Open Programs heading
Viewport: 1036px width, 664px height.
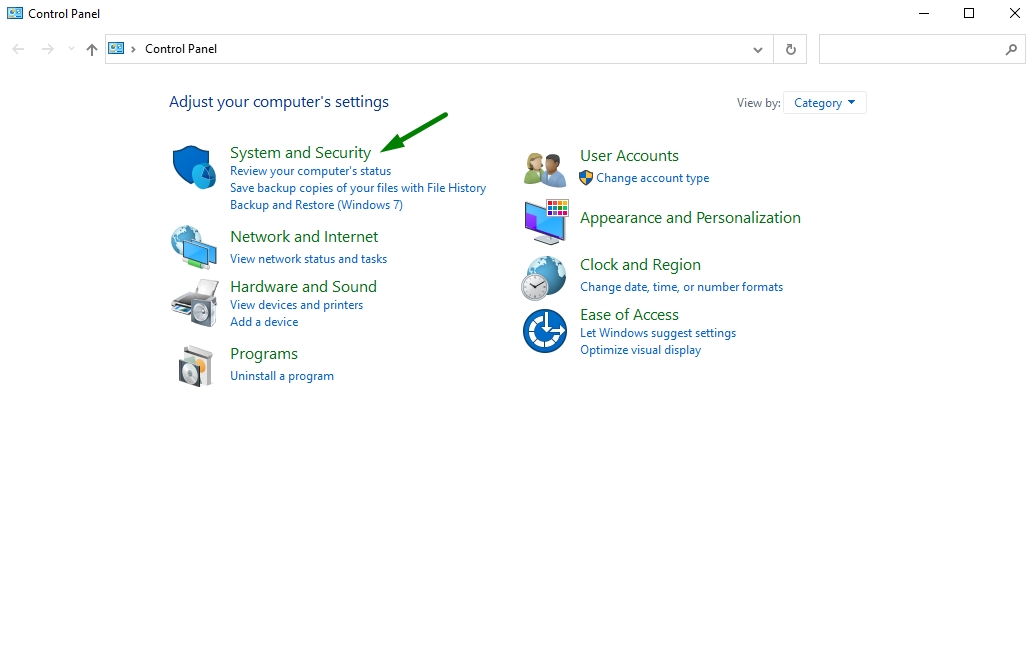click(x=264, y=354)
